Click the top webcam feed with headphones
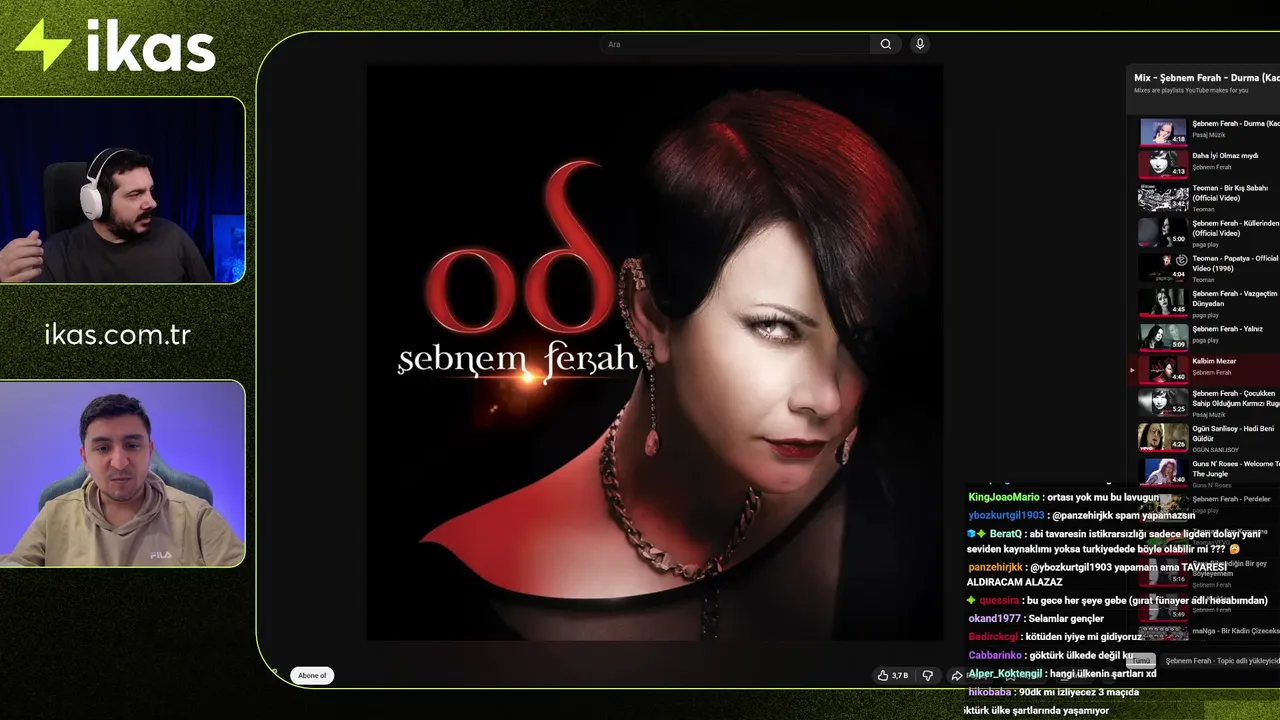Image resolution: width=1280 pixels, height=720 pixels. pos(122,190)
